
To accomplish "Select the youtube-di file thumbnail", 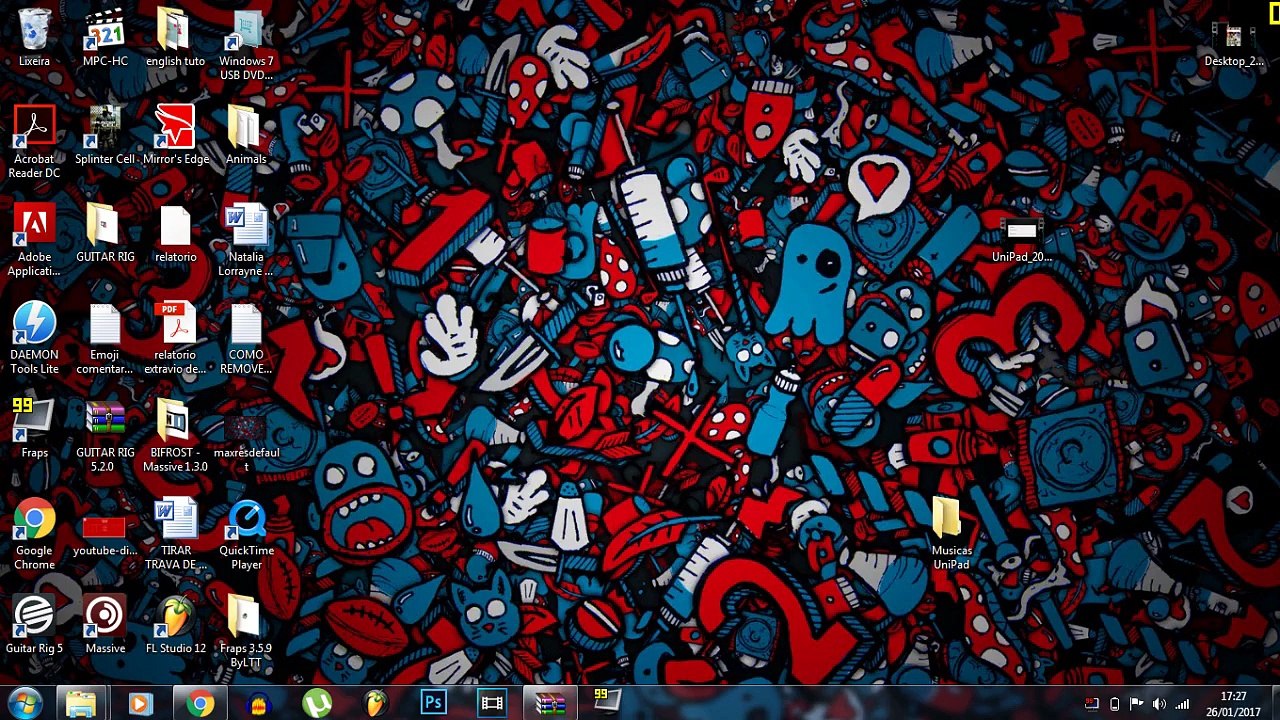I will [x=105, y=527].
